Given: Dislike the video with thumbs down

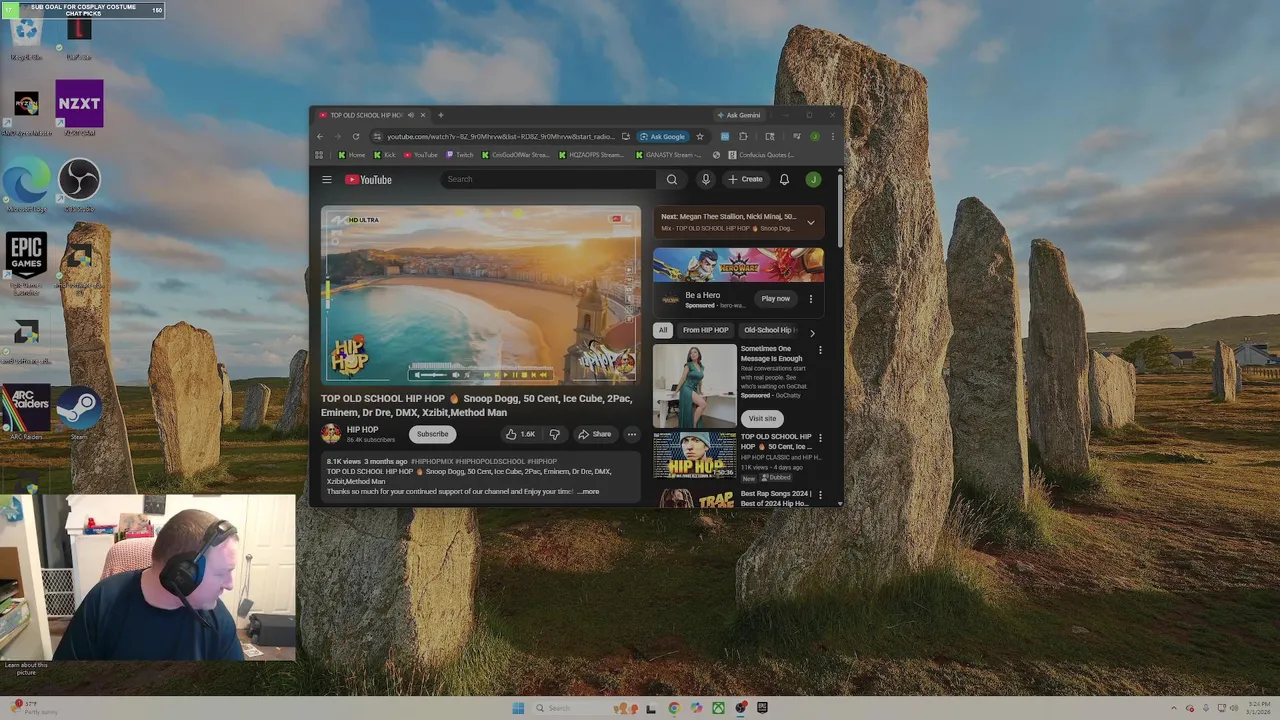Looking at the screenshot, I should click(554, 434).
